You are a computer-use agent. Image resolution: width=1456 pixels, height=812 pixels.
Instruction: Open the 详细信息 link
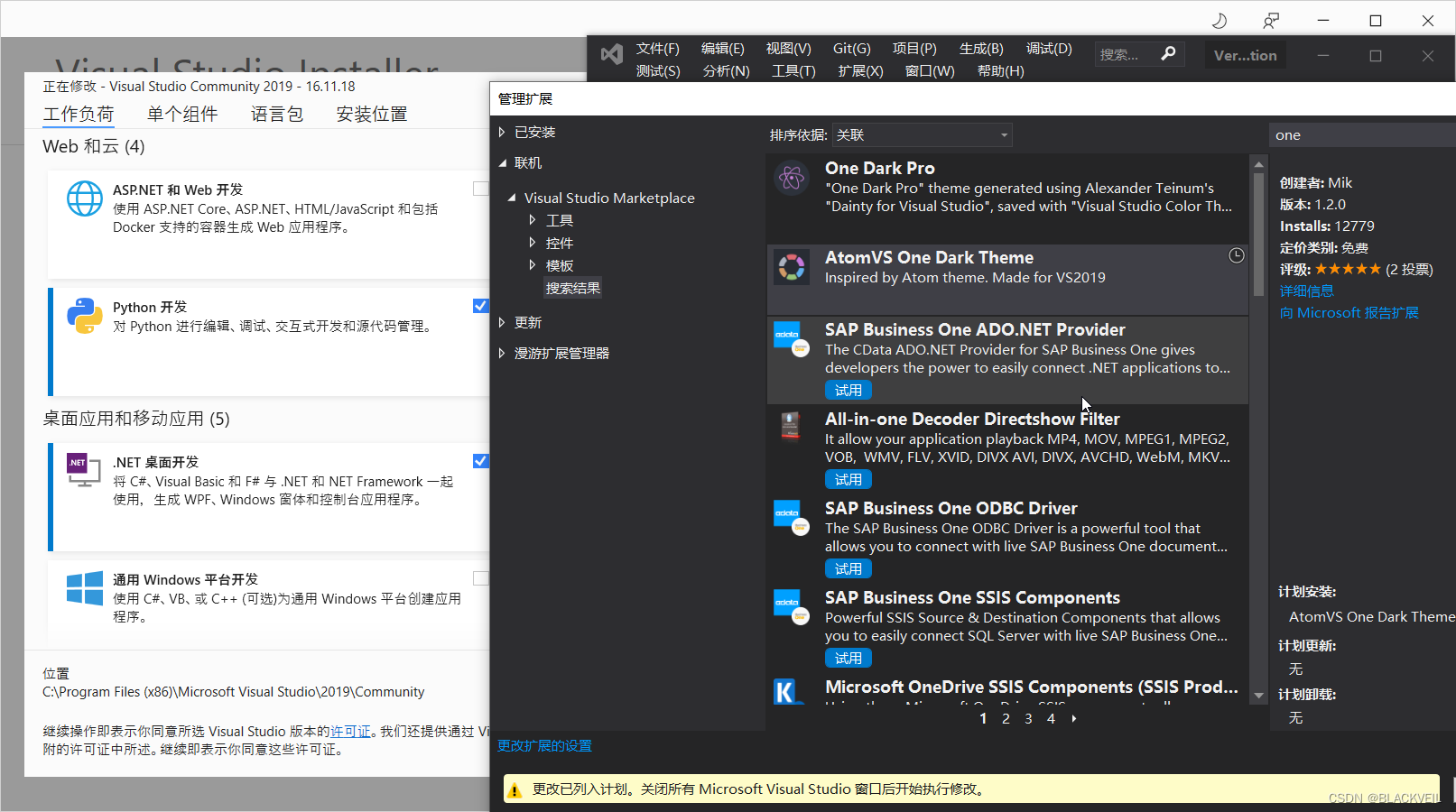[x=1306, y=291]
